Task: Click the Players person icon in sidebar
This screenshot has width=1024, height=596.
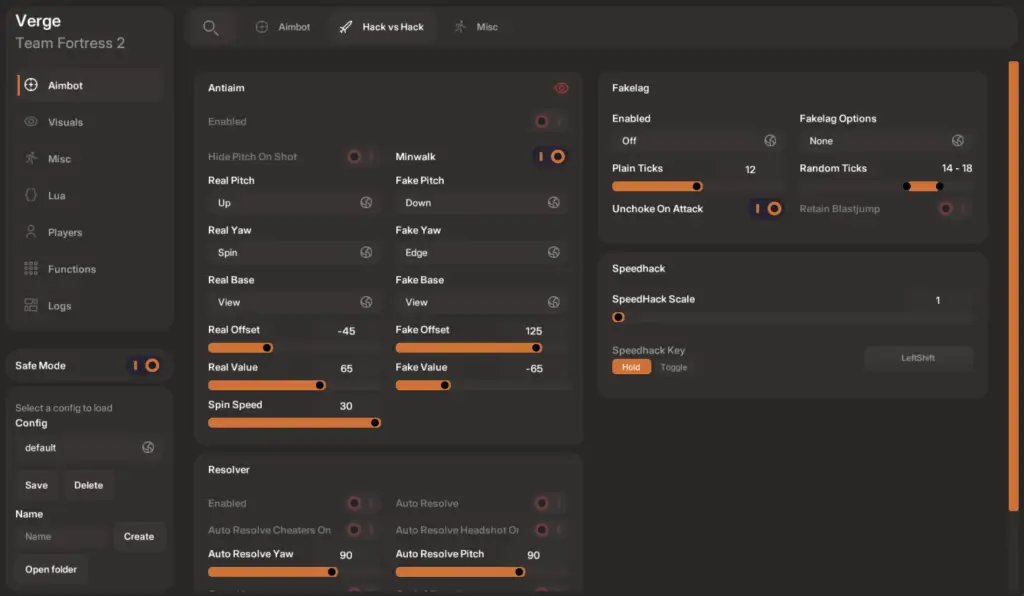Action: [31, 232]
